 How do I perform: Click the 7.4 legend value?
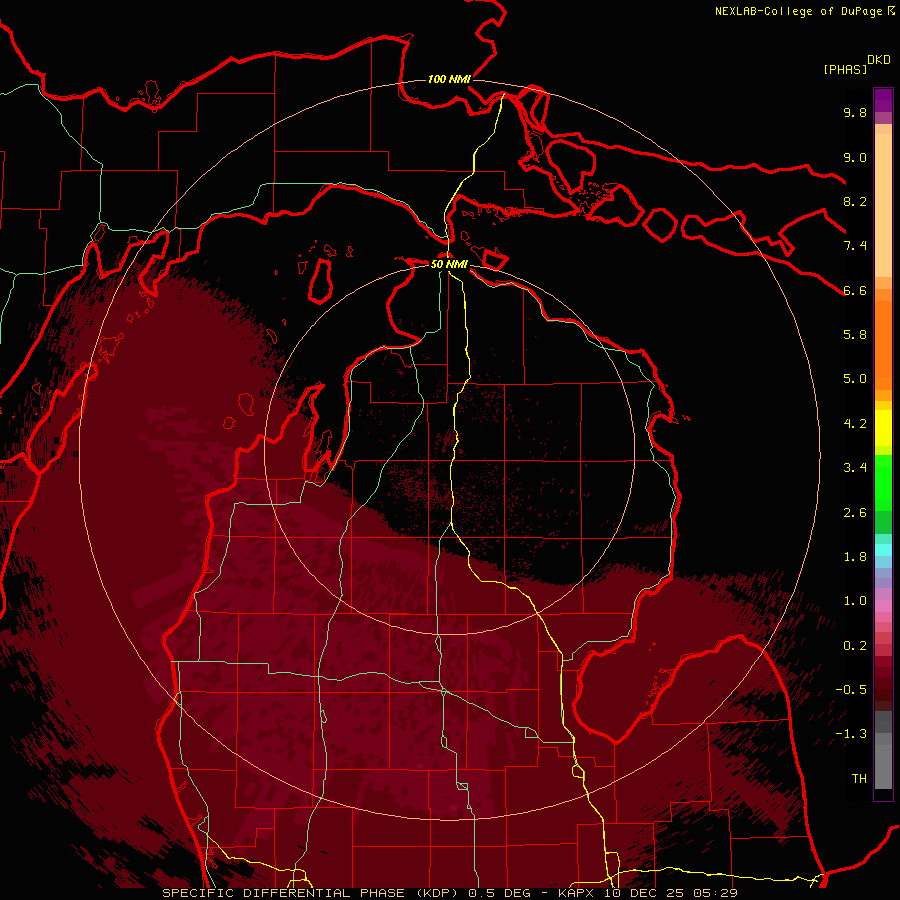[x=855, y=246]
